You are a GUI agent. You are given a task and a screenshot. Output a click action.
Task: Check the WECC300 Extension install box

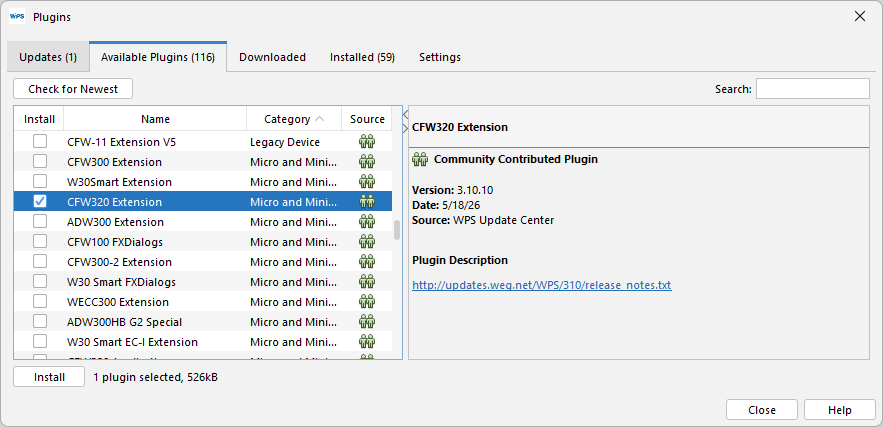pos(40,301)
